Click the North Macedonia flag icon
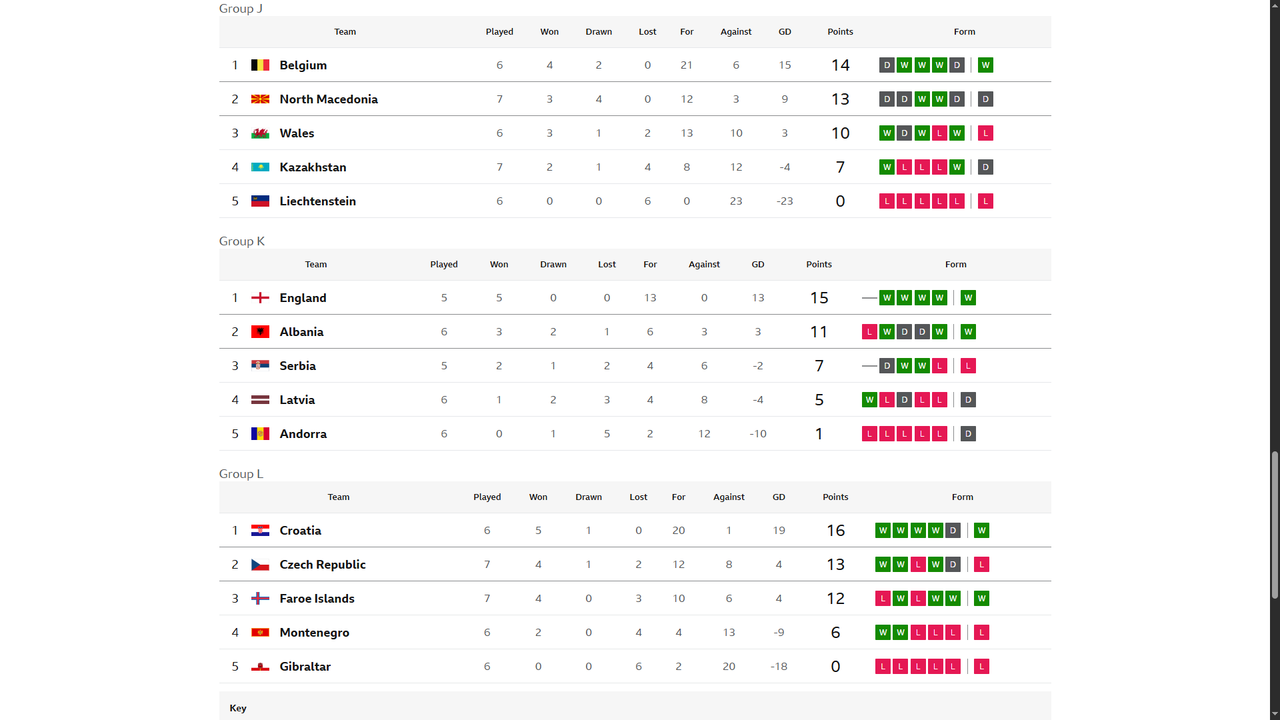1280x720 pixels. 260,99
